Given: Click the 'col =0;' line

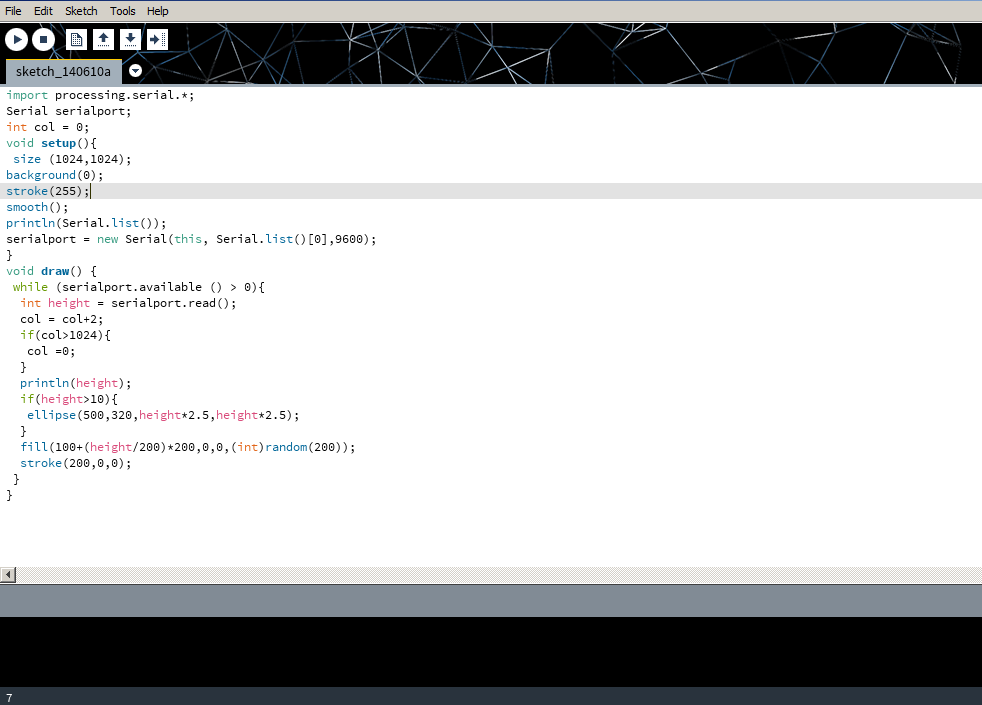Looking at the screenshot, I should point(51,351).
